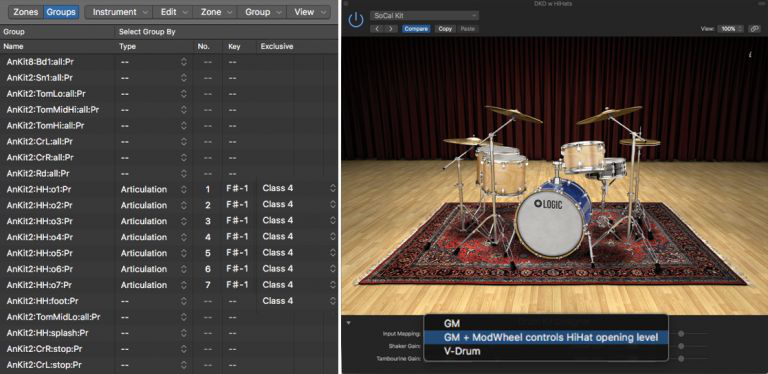Select group AnKit2:HH:o3:Pr

39,221
